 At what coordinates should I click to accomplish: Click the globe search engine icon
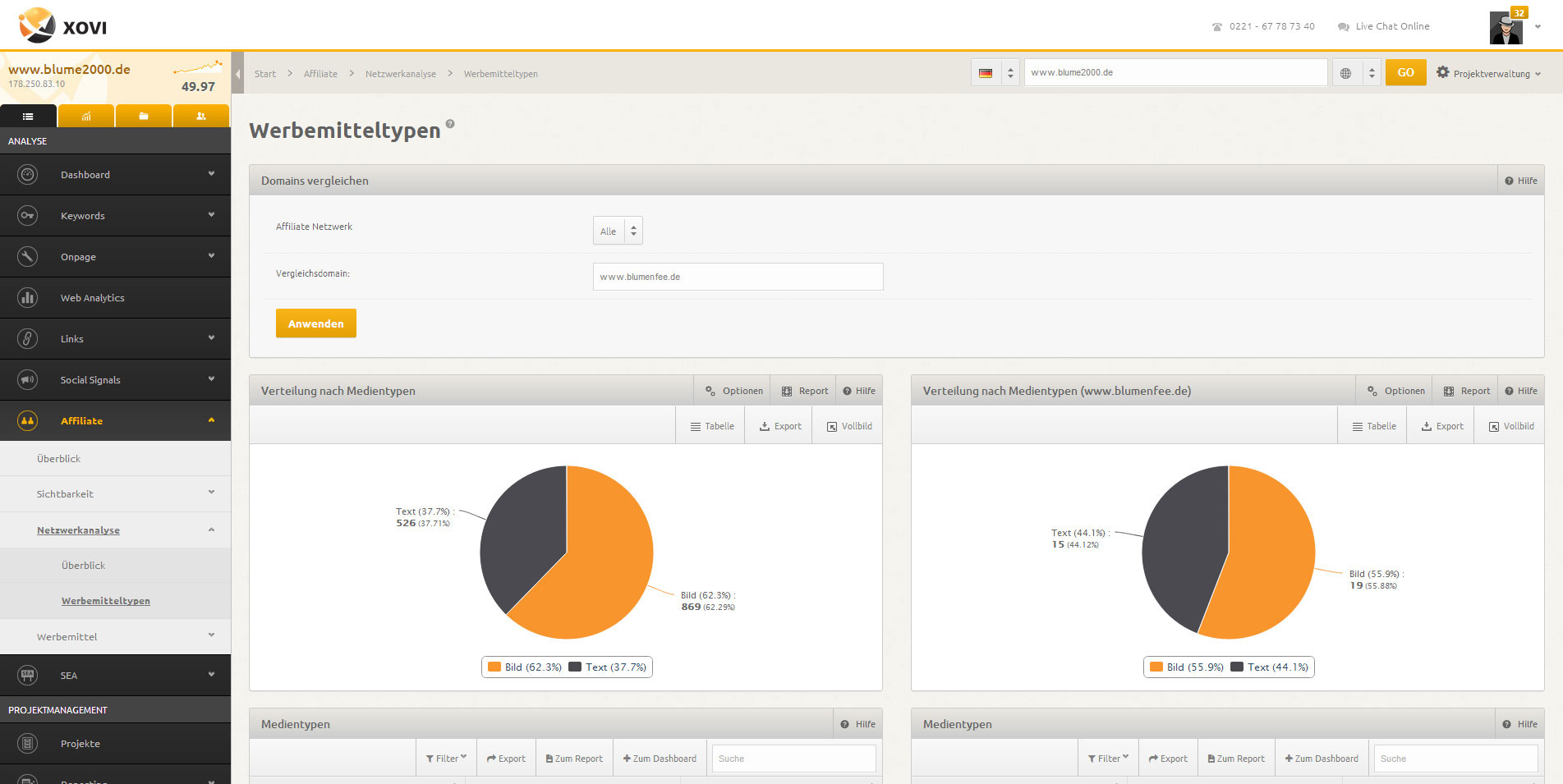pos(1345,73)
